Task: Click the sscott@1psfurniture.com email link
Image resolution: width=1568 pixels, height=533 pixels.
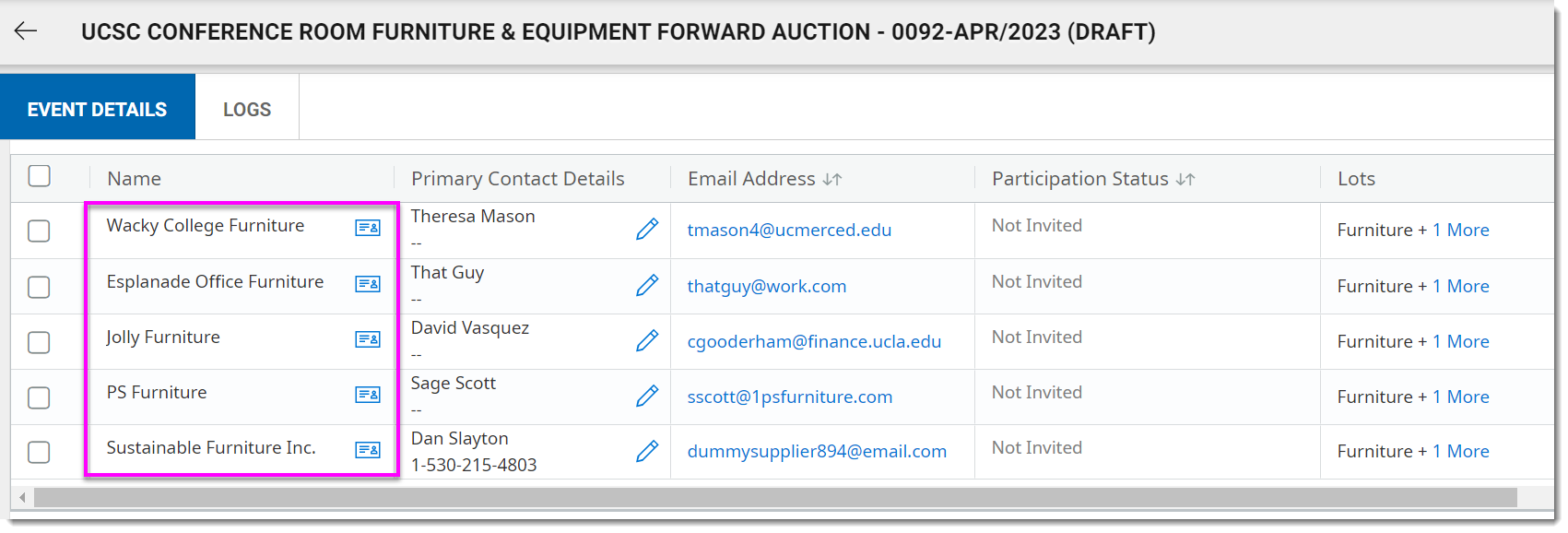Action: (x=790, y=397)
